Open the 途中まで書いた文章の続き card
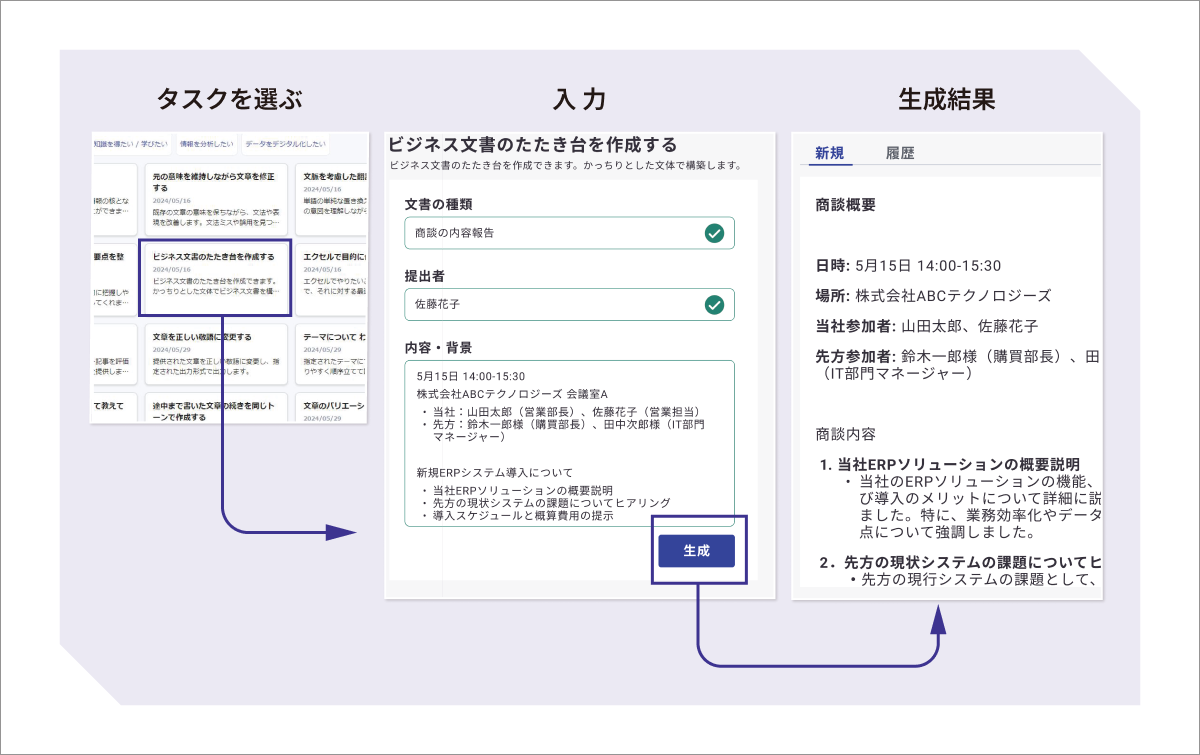Image resolution: width=1200 pixels, height=755 pixels. tap(216, 408)
